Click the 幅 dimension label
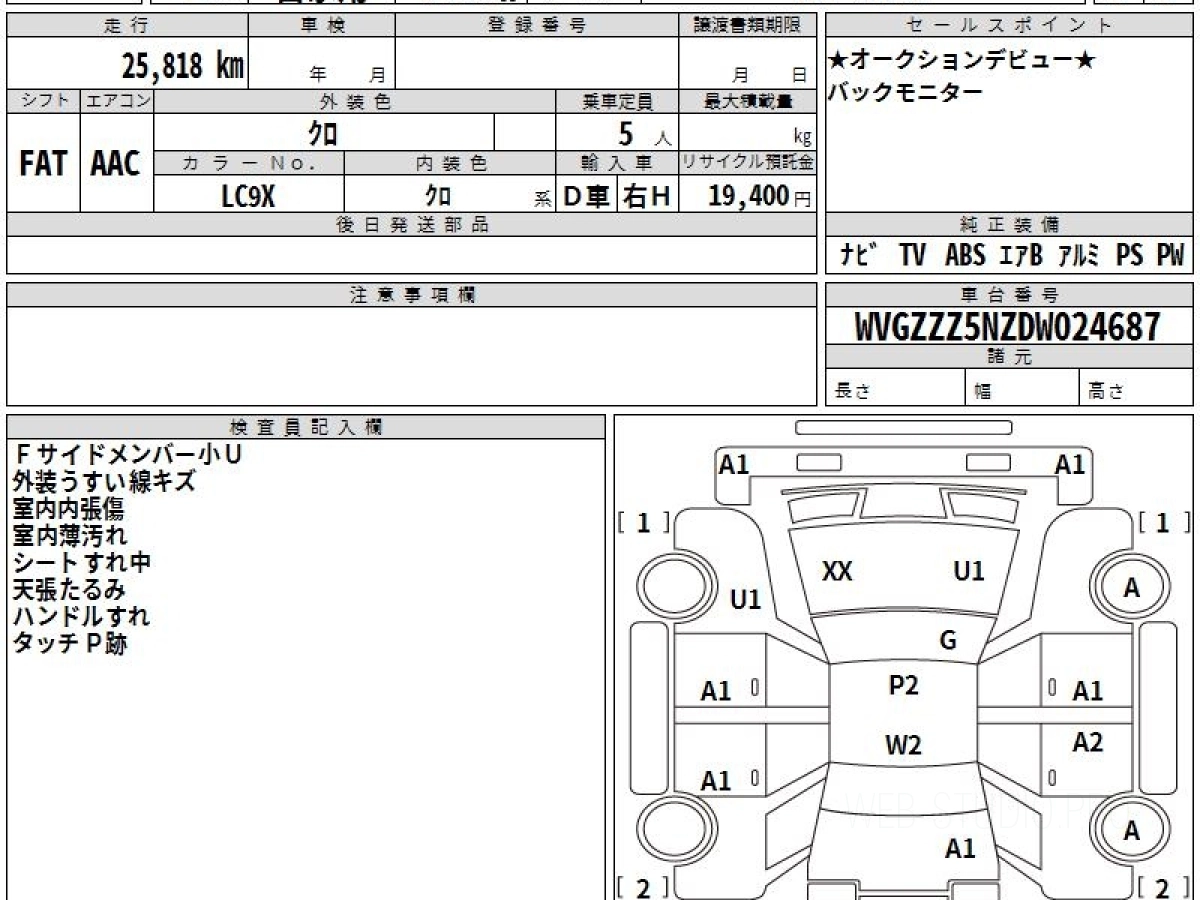The height and width of the screenshot is (900, 1200). click(982, 393)
